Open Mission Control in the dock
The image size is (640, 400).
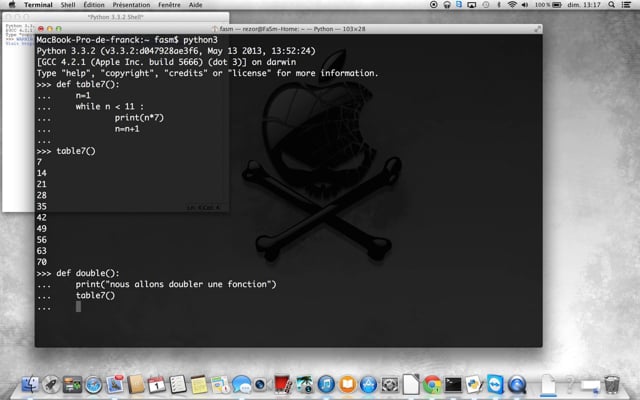(x=72, y=384)
